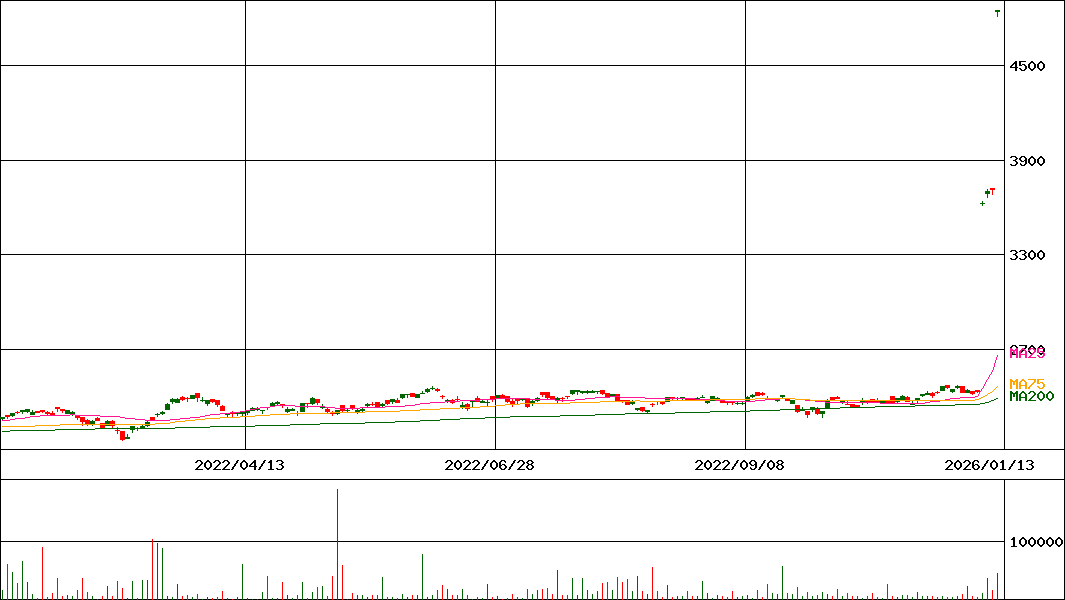1065x600 pixels.
Task: Click the 2026/01/13 date label
Action: coord(989,465)
